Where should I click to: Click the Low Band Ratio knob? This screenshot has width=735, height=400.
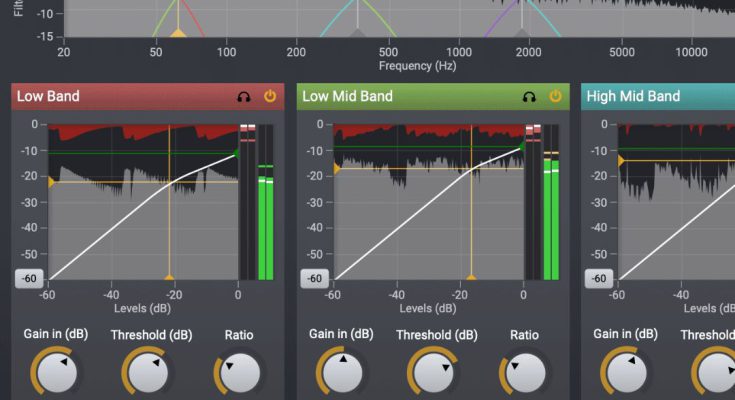[x=239, y=373]
